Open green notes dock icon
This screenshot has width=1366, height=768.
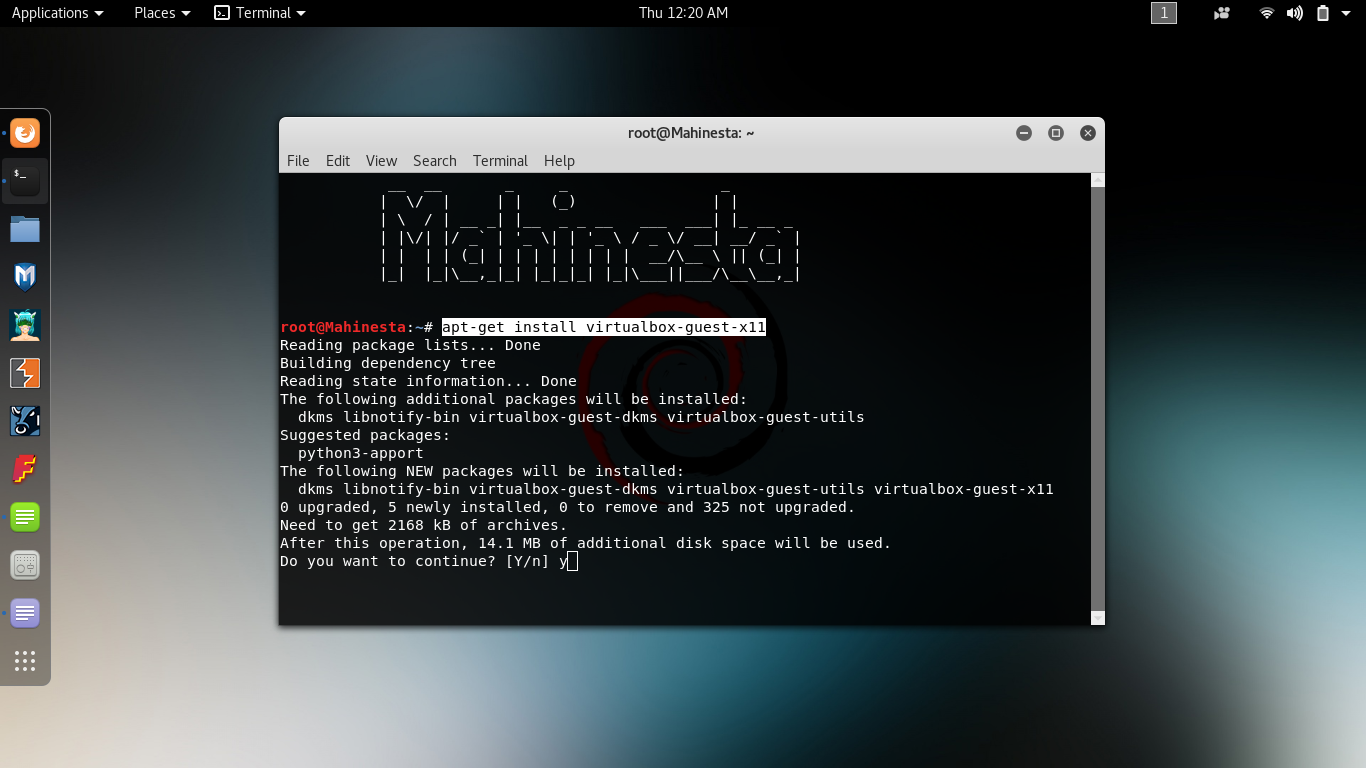click(25, 517)
